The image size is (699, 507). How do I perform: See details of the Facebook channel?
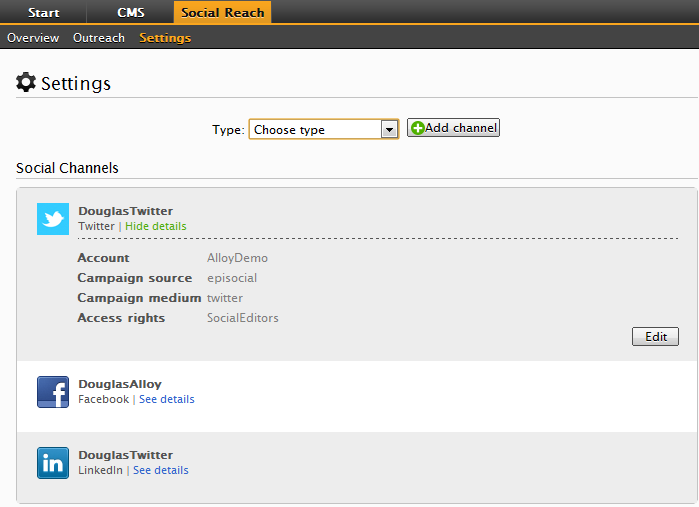[166, 399]
